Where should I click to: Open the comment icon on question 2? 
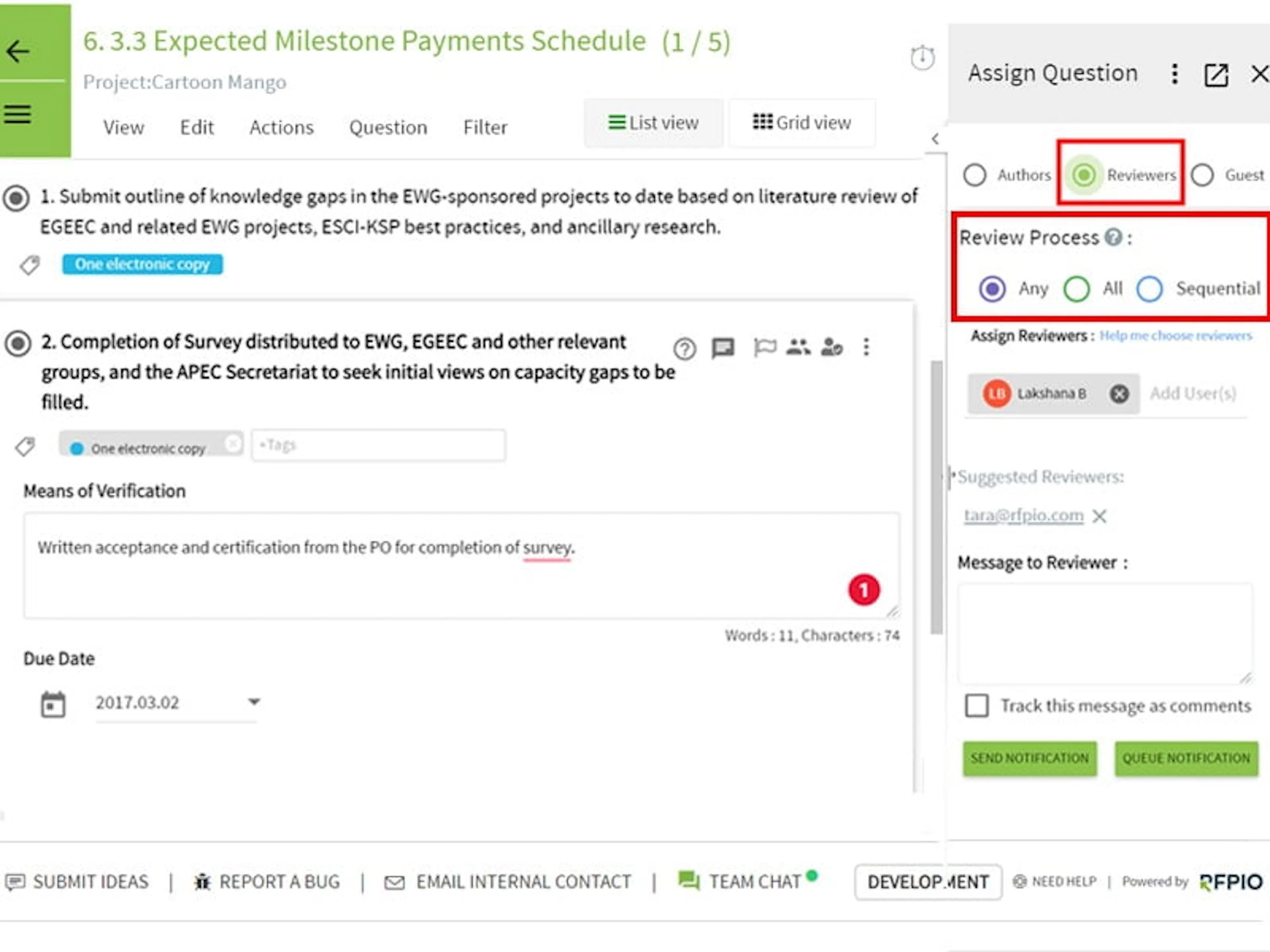722,348
